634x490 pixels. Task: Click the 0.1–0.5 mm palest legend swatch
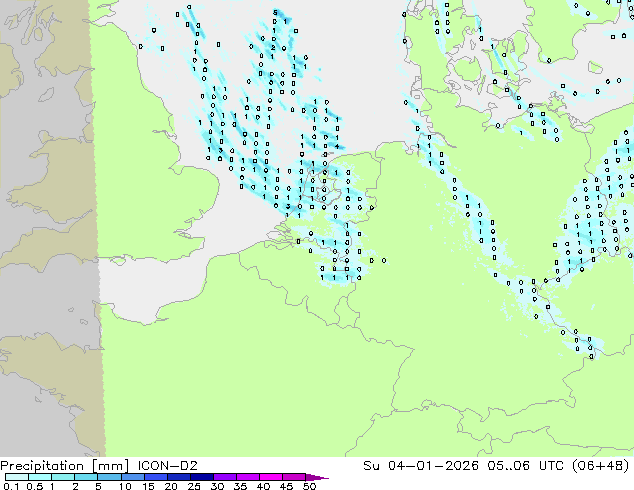coord(17,477)
